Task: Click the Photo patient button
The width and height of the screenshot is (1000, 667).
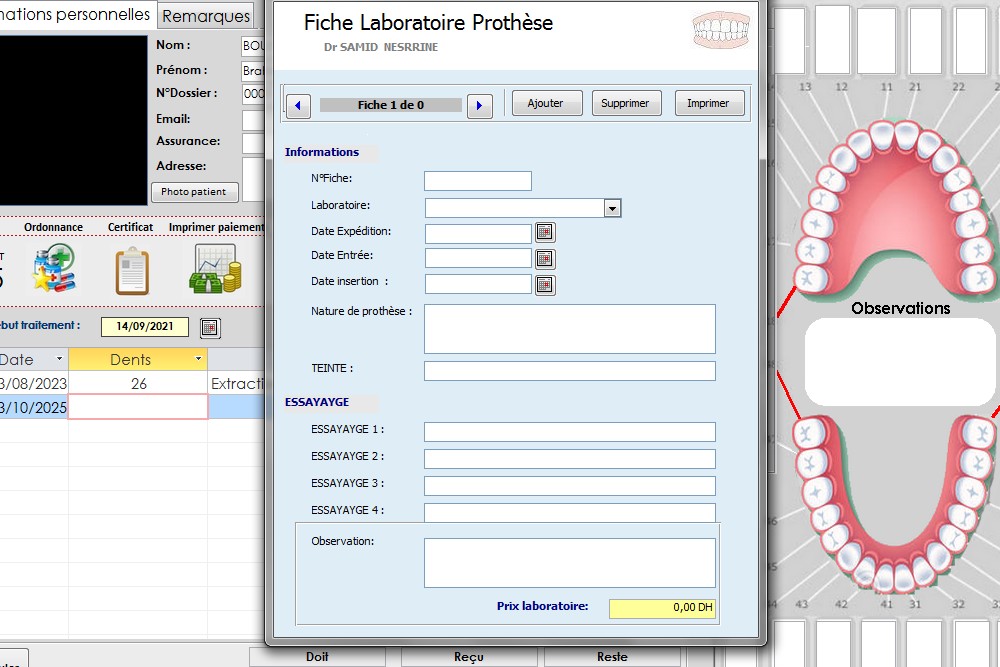Action: 194,192
